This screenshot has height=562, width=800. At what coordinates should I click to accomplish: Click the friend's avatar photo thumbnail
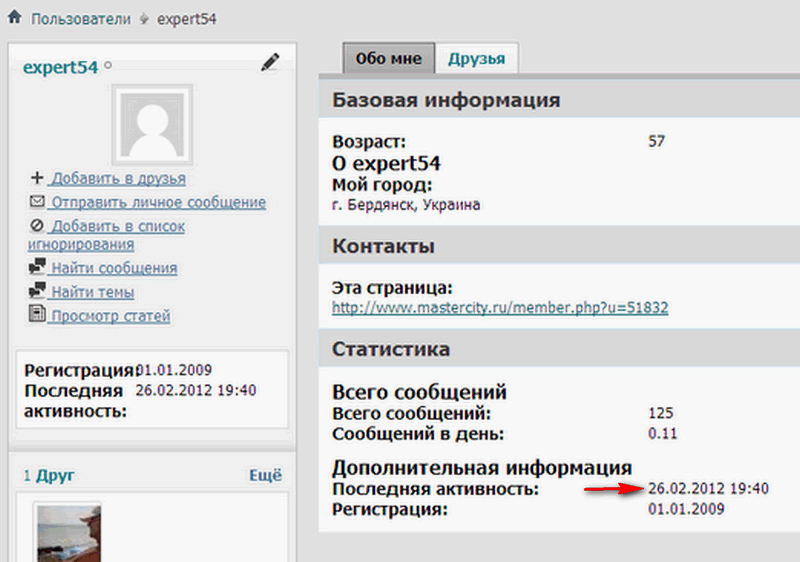pyautogui.click(x=69, y=533)
